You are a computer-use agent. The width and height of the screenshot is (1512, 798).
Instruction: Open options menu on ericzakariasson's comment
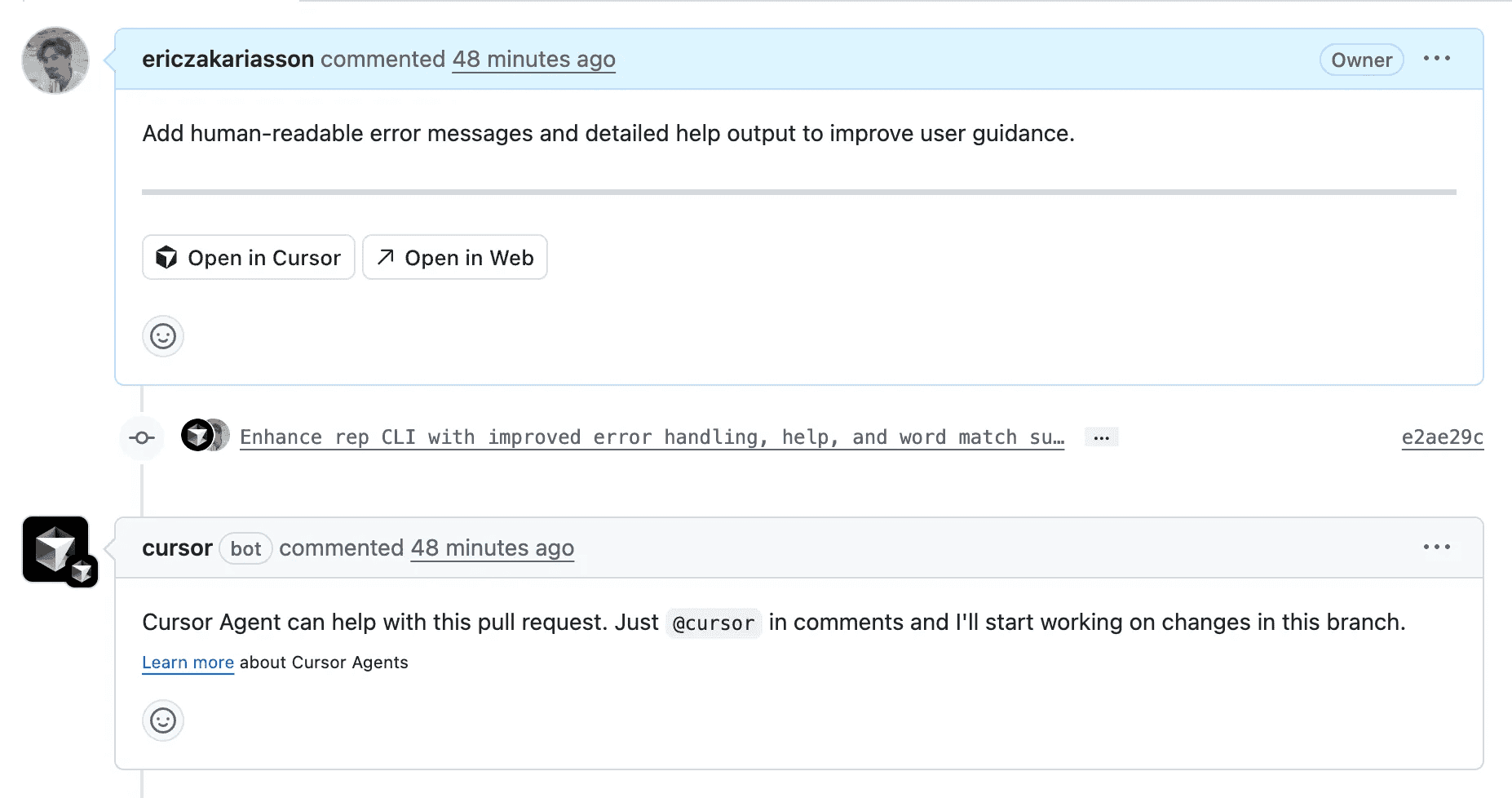[x=1436, y=59]
